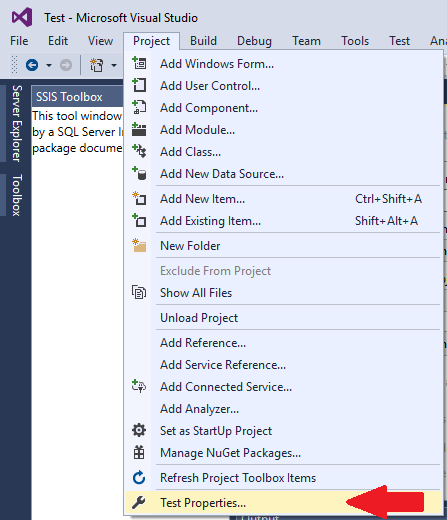The width and height of the screenshot is (447, 520).
Task: Choose Manage NuGet Packages... entry
Action: 283,452
